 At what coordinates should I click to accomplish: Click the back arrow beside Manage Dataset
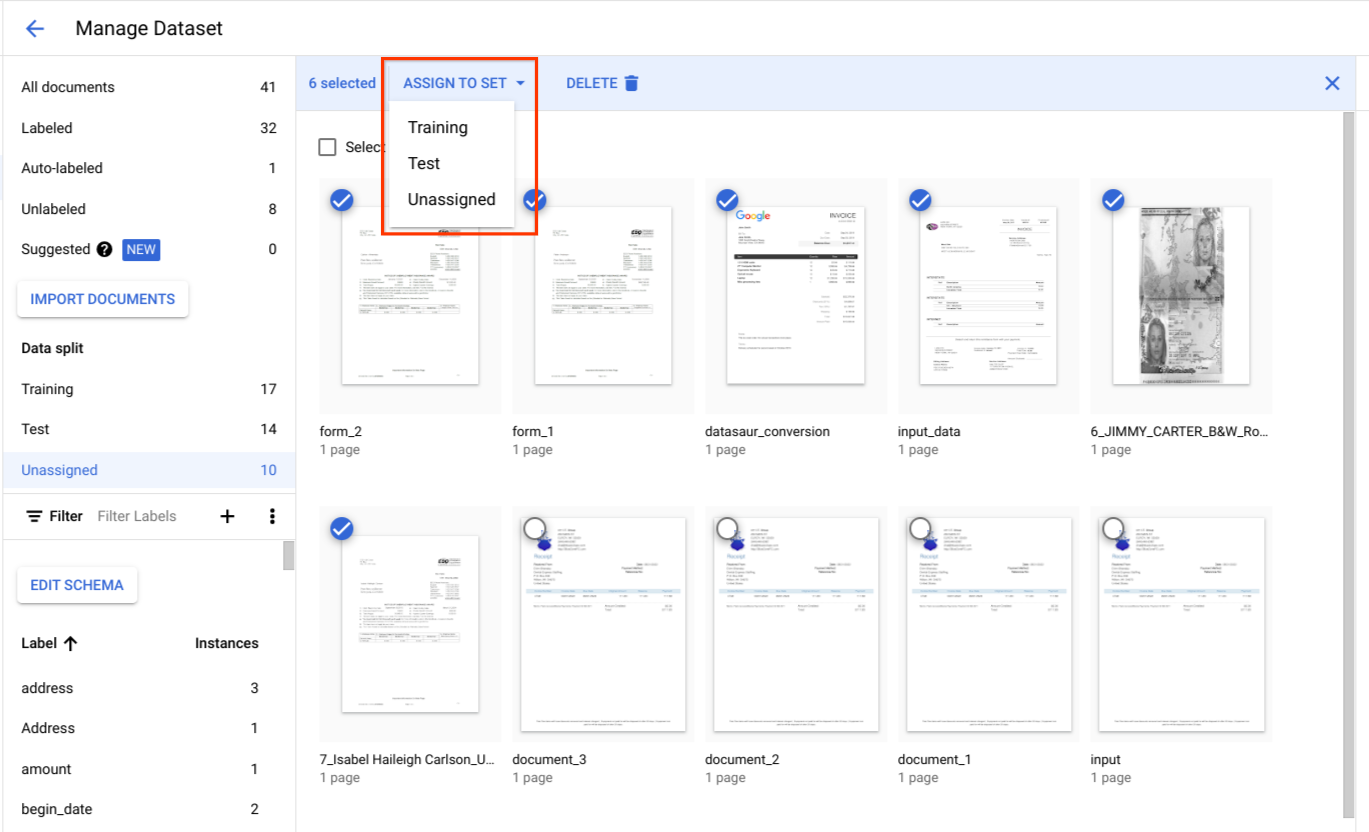[35, 28]
